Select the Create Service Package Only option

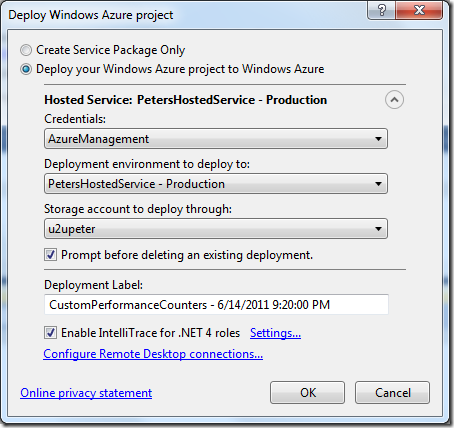26,50
